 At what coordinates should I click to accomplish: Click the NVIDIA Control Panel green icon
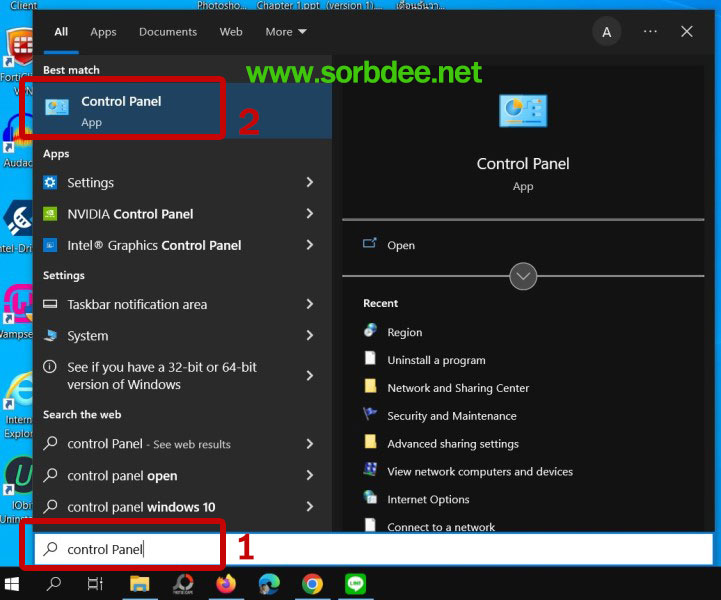pos(50,214)
